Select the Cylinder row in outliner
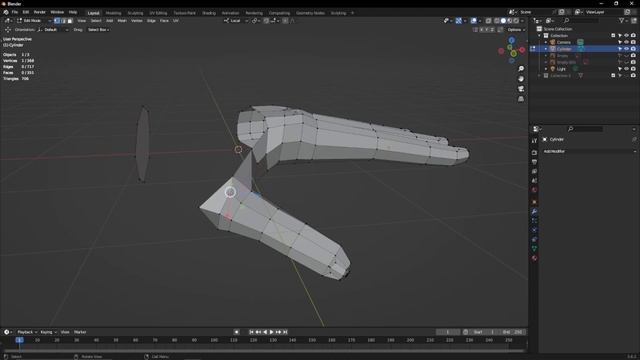Viewport: 640px width, 360px height. pos(584,49)
